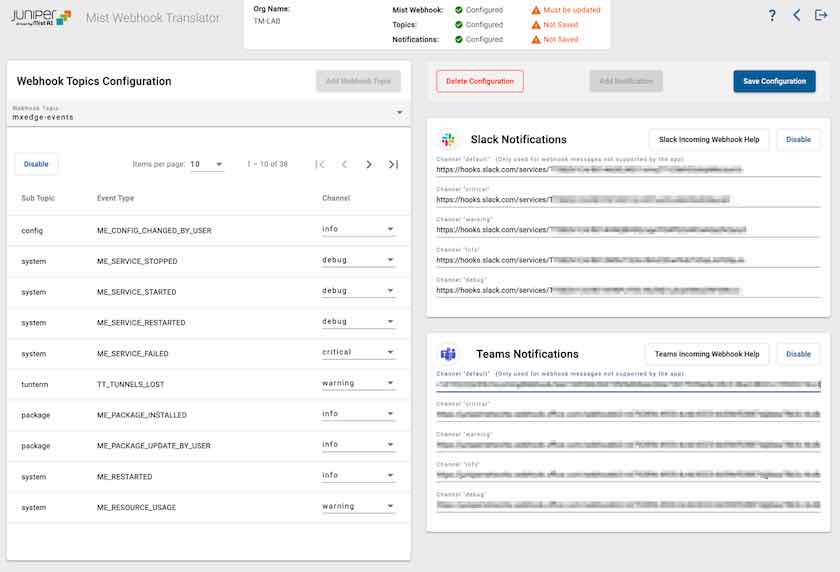Click the tunterm sub topic cell

tap(35, 385)
